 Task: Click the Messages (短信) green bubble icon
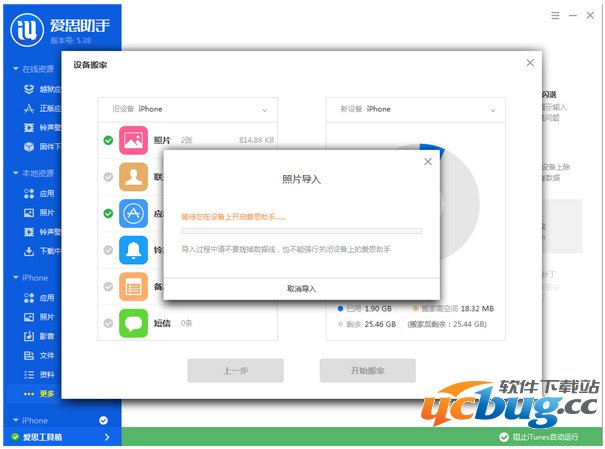(x=133, y=323)
